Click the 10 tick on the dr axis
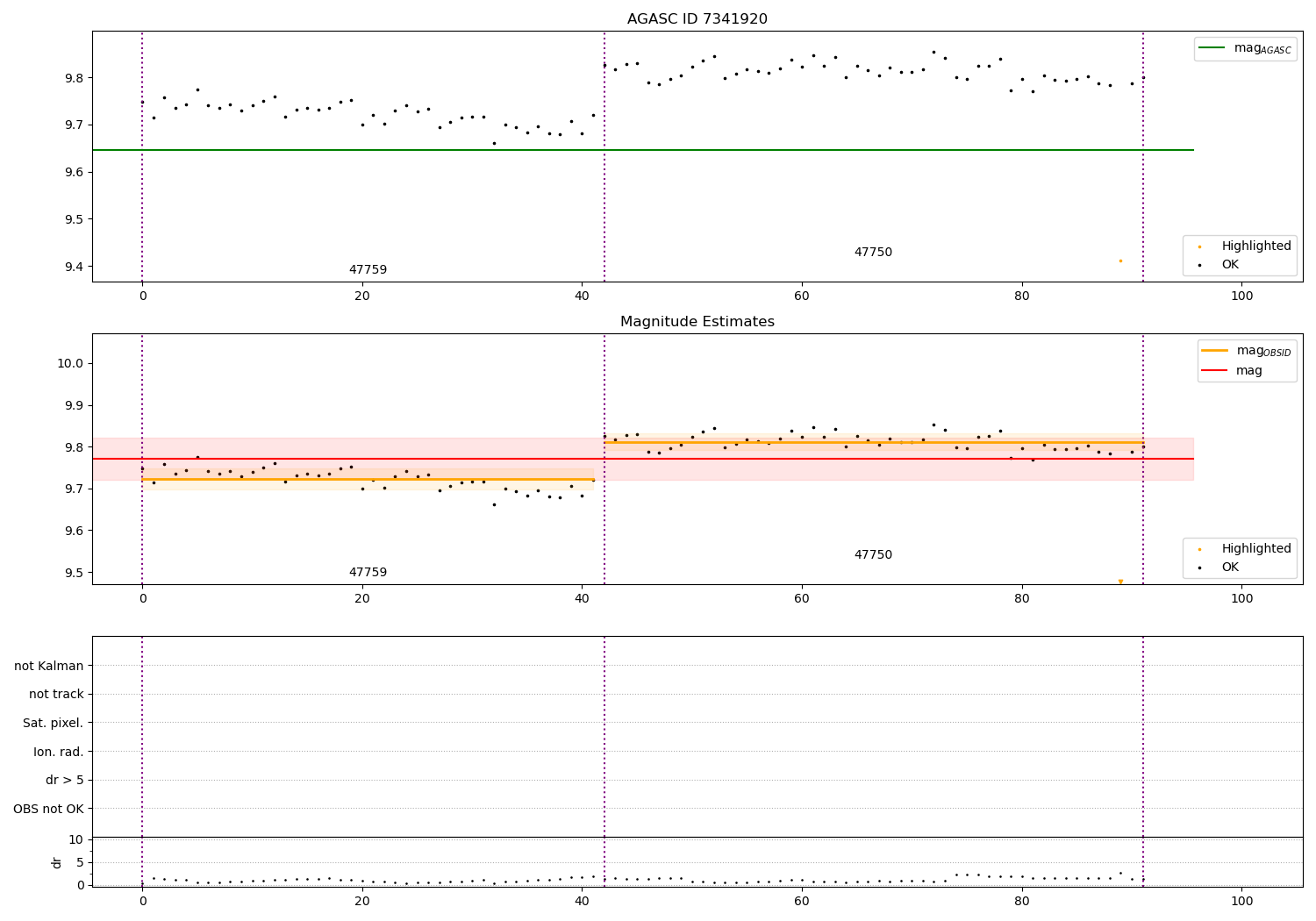 pos(76,839)
